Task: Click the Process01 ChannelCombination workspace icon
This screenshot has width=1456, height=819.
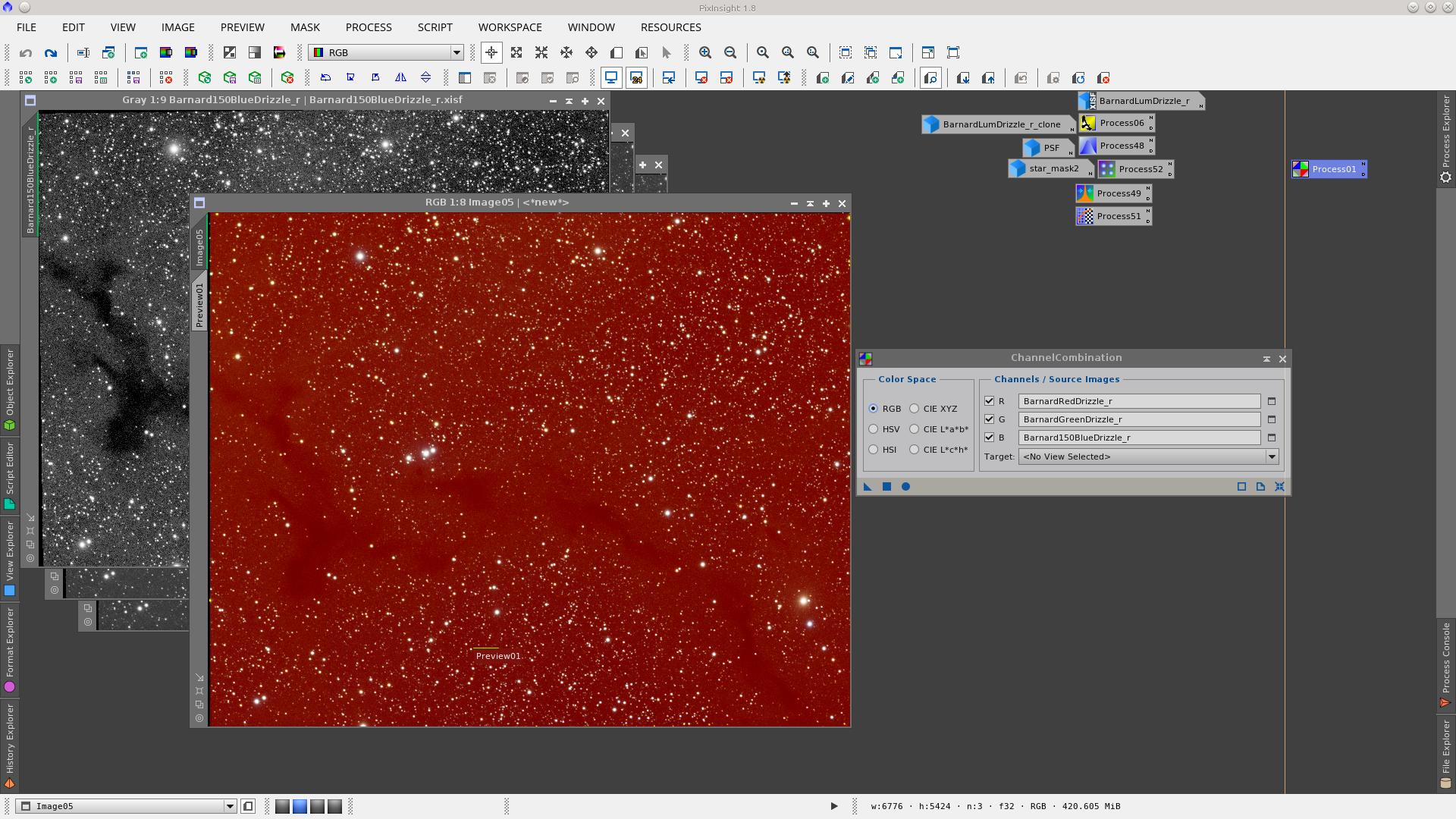Action: point(1328,169)
